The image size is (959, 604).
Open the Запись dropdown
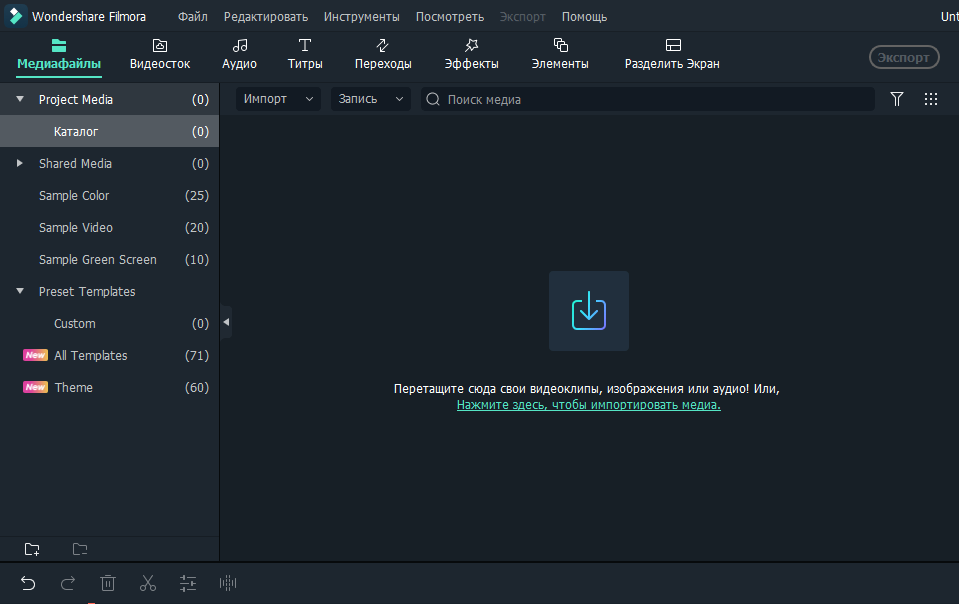(x=371, y=99)
